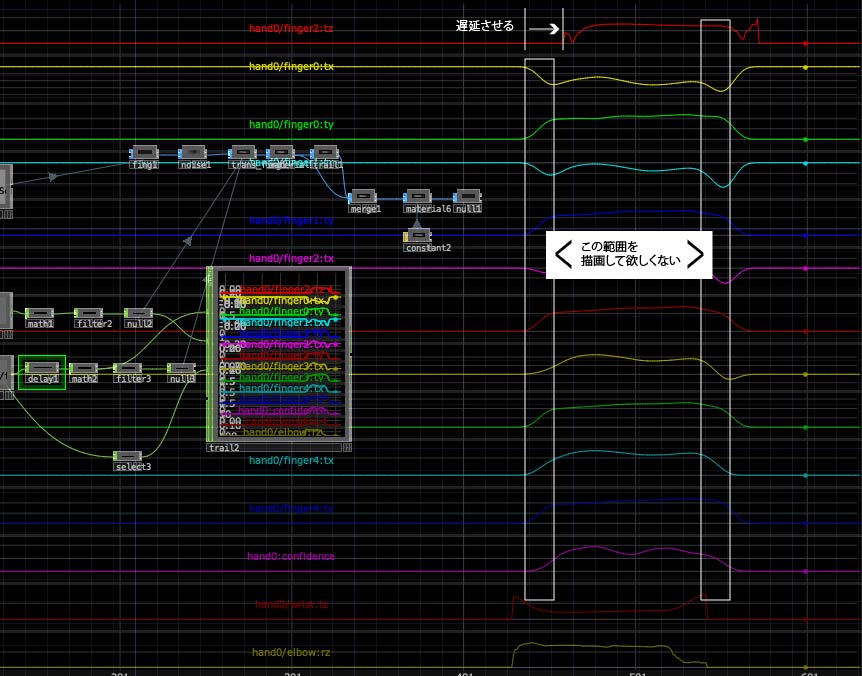Viewport: 862px width, 676px height.
Task: Select the null3 node
Action: tap(181, 369)
